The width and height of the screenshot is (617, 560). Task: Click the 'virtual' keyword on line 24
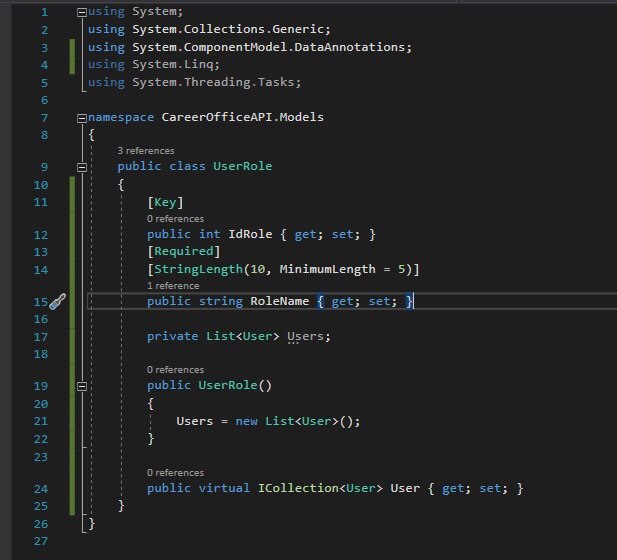click(x=224, y=488)
